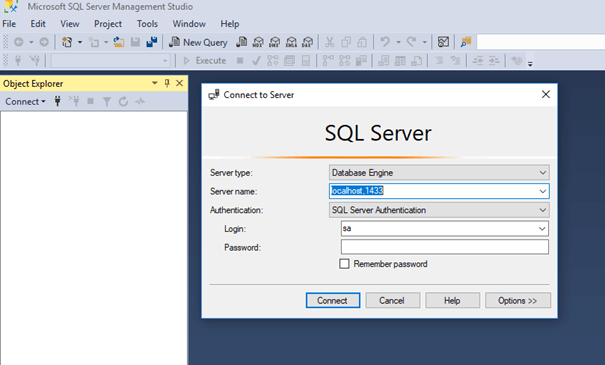
Task: Open the Edit menu
Action: click(38, 24)
